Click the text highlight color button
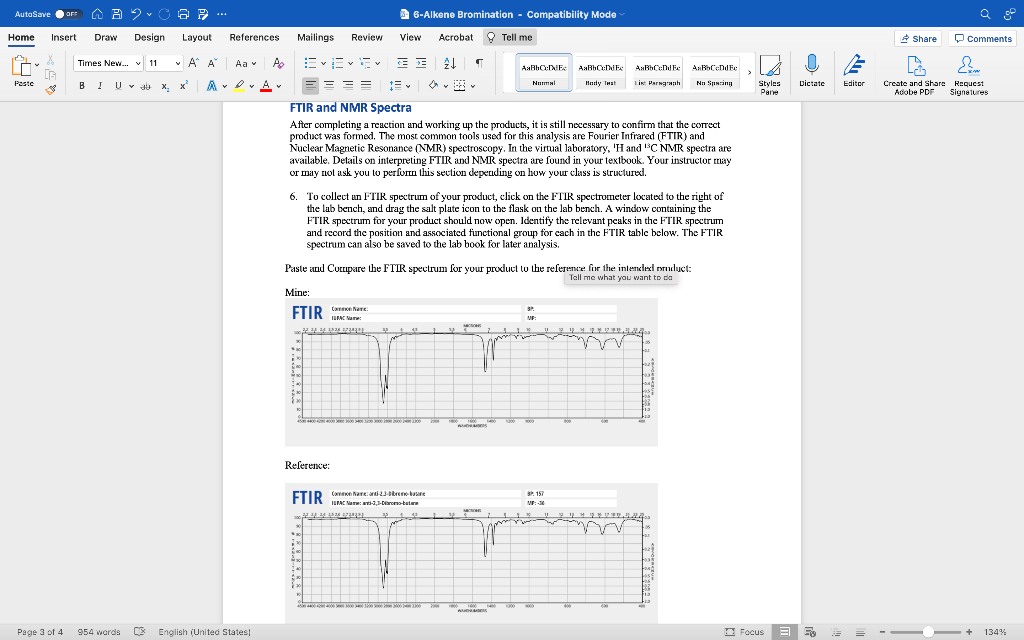Screen dimensions: 1024x640 pyautogui.click(x=239, y=86)
